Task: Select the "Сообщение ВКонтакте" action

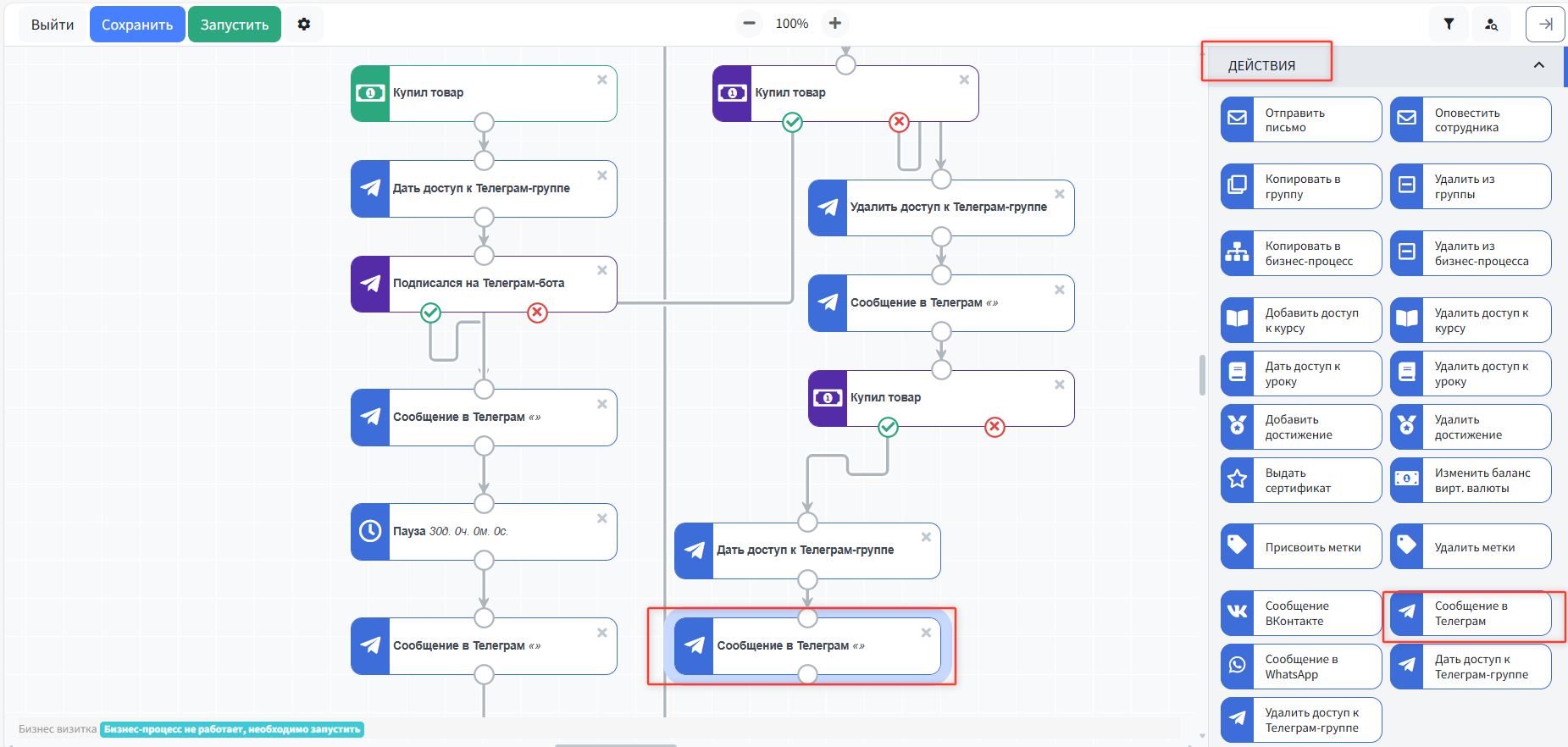Action: point(1300,613)
